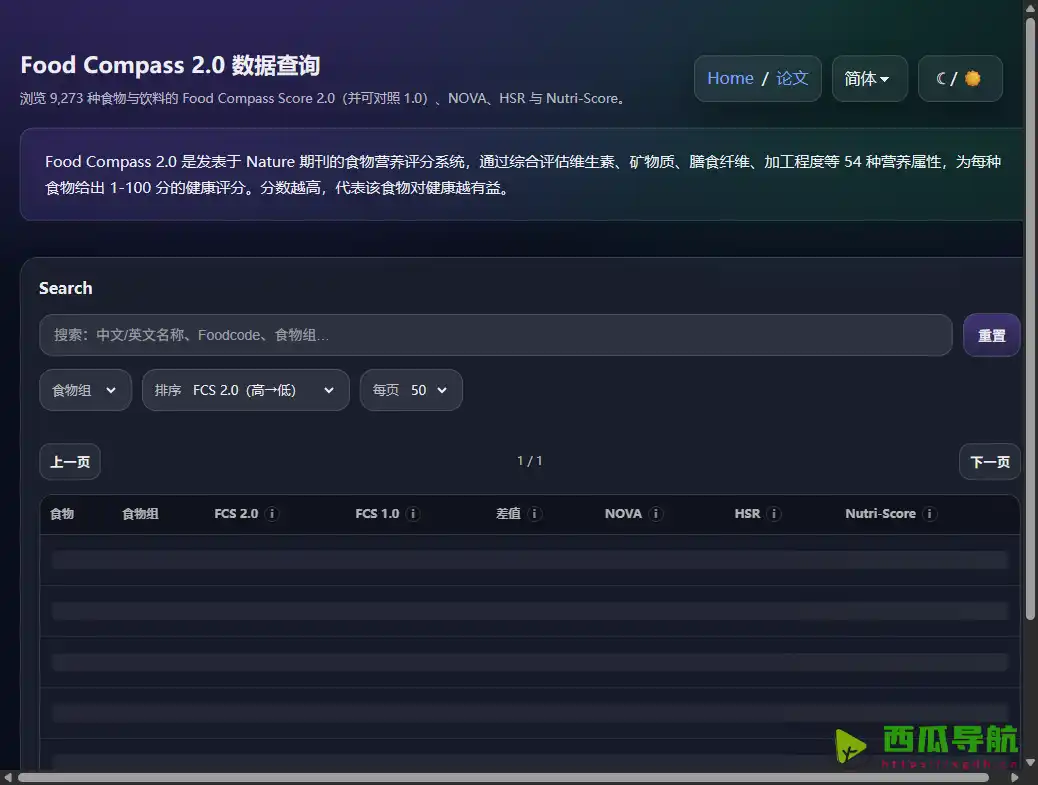1038x785 pixels.
Task: Go to next page with 下一页
Action: click(989, 462)
